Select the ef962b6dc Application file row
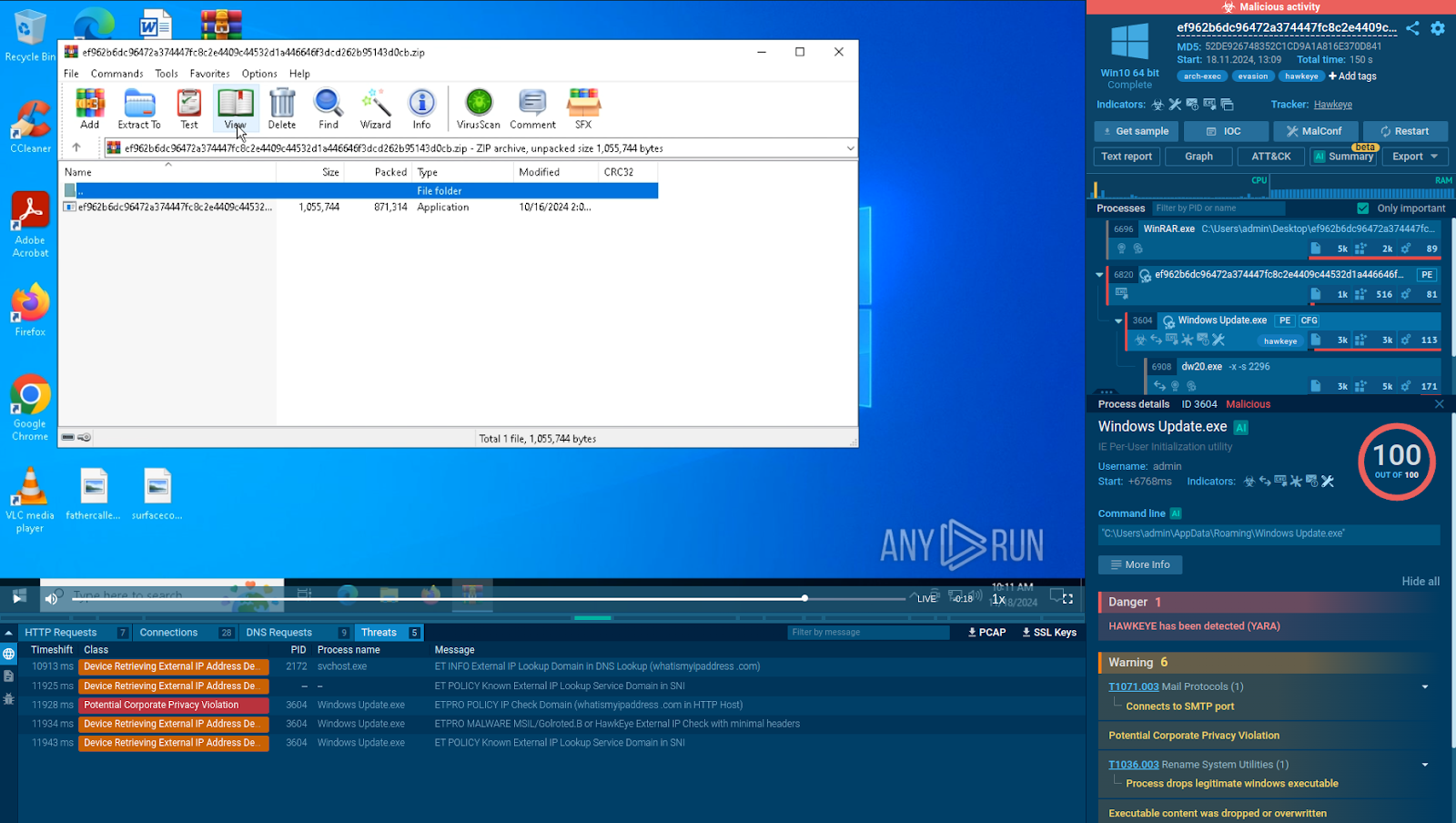 point(359,208)
